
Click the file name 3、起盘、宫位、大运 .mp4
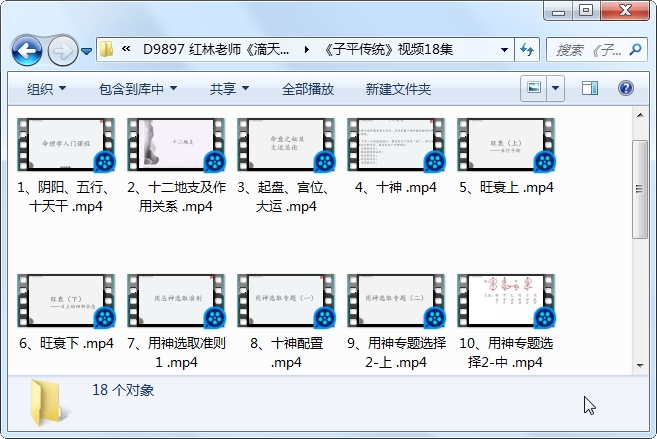(286, 196)
